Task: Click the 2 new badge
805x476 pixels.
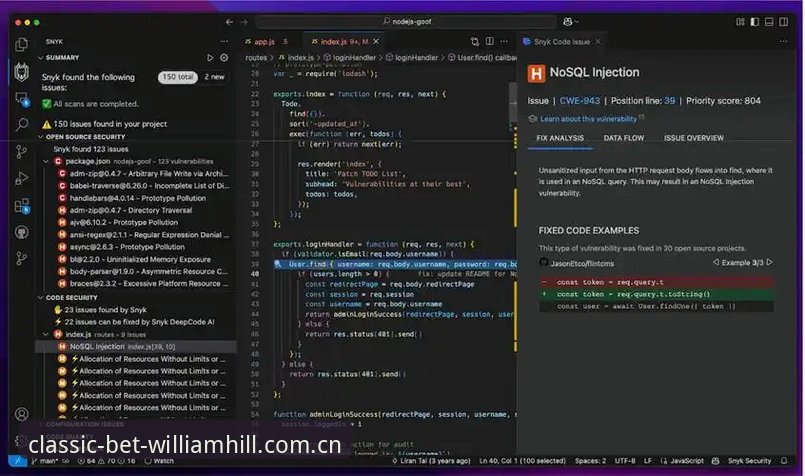Action: pyautogui.click(x=215, y=77)
